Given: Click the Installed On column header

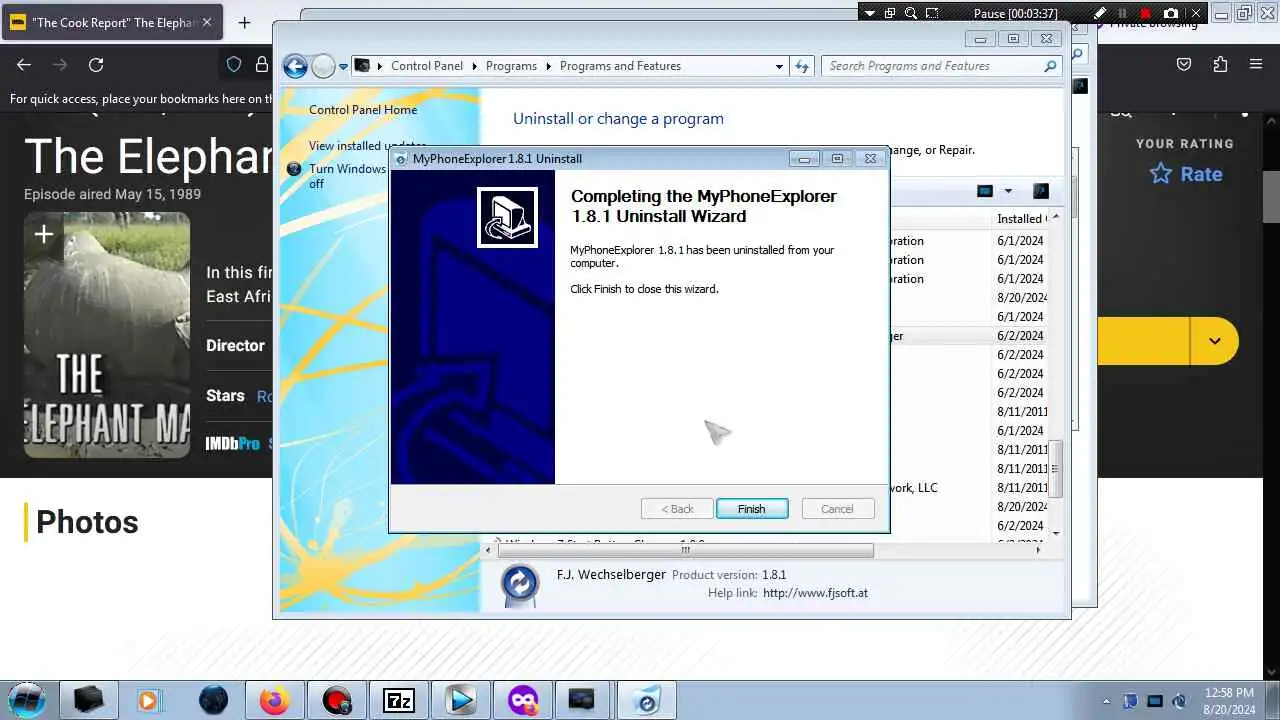Looking at the screenshot, I should point(1020,218).
